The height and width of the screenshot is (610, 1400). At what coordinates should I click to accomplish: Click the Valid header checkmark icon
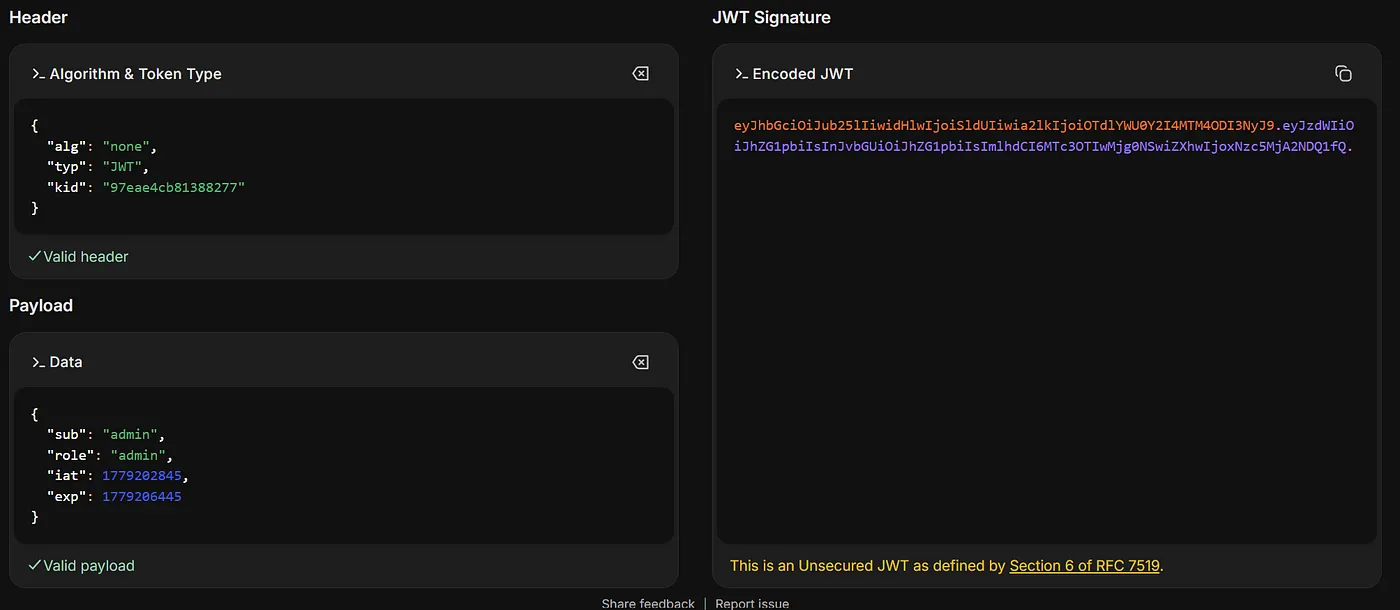point(35,257)
